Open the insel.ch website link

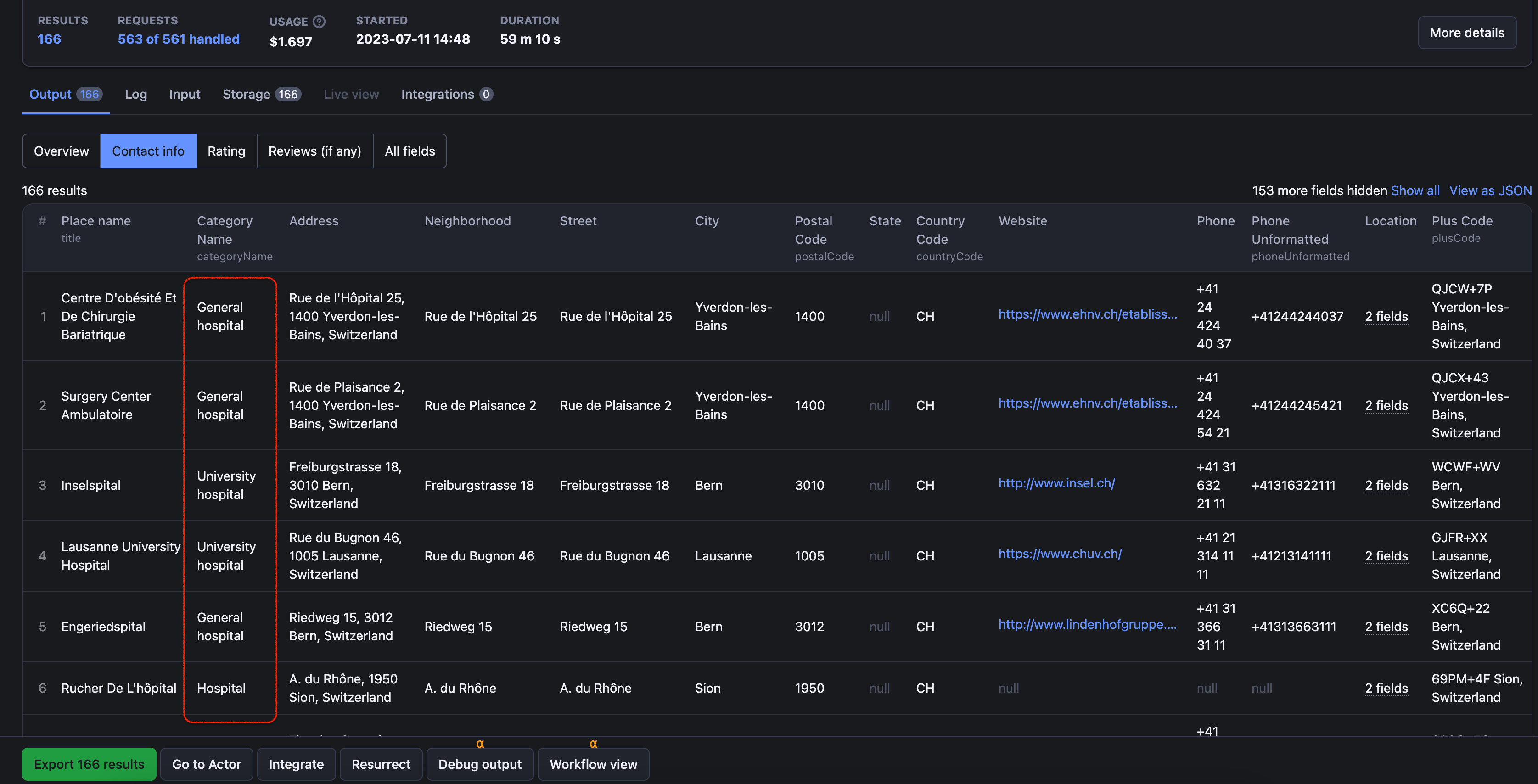point(1056,483)
